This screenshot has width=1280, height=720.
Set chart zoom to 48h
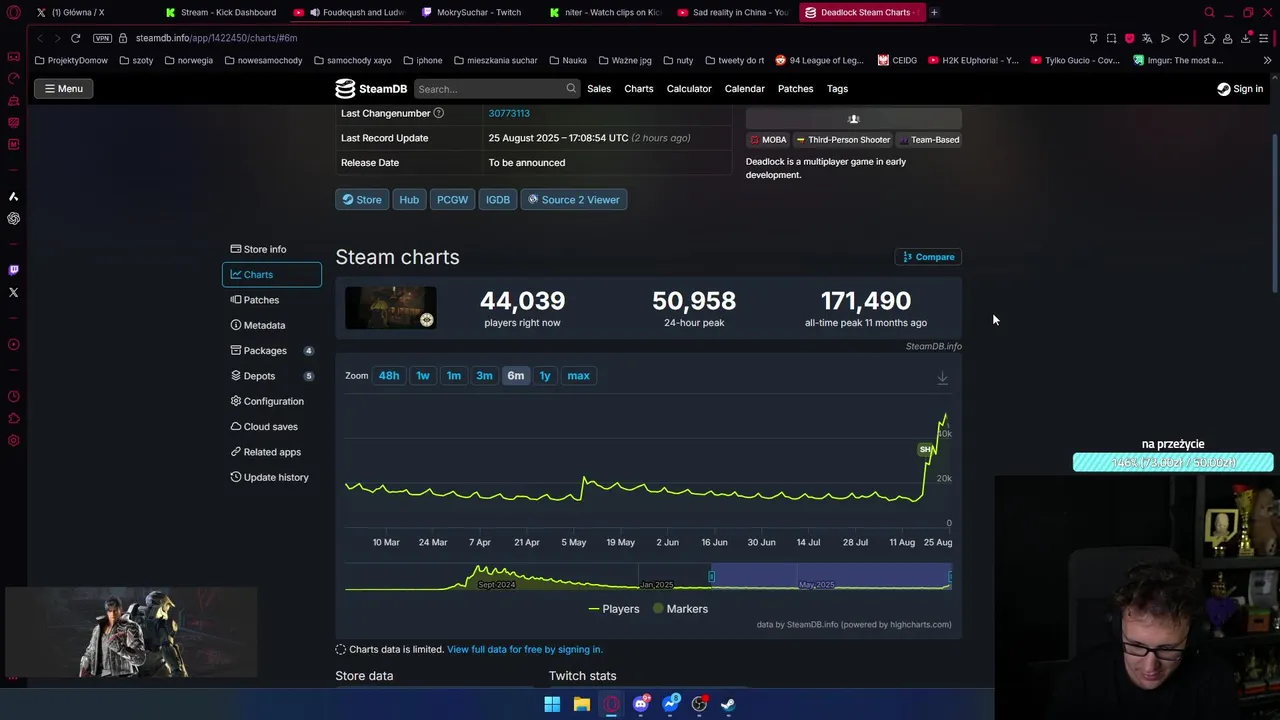tap(389, 376)
